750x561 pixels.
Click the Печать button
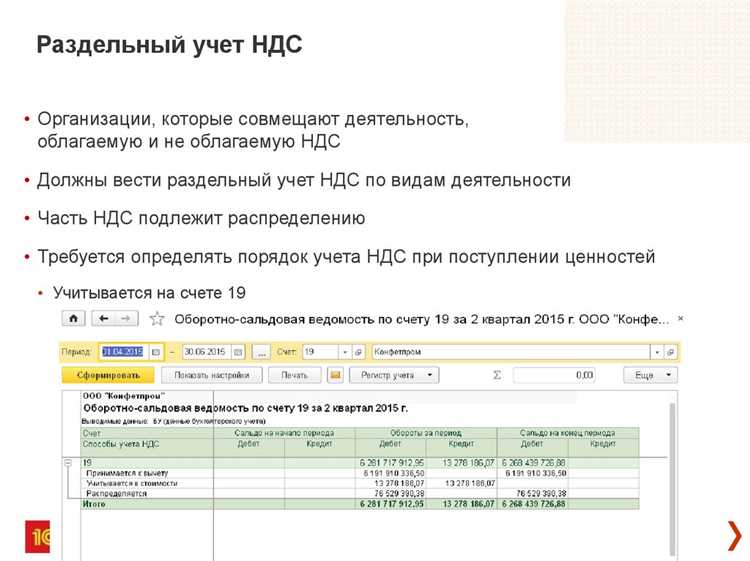coord(294,375)
